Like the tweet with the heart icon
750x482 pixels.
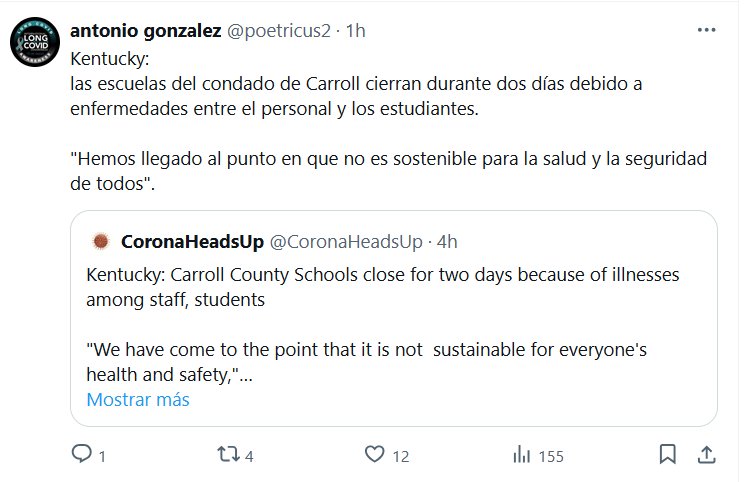point(374,455)
